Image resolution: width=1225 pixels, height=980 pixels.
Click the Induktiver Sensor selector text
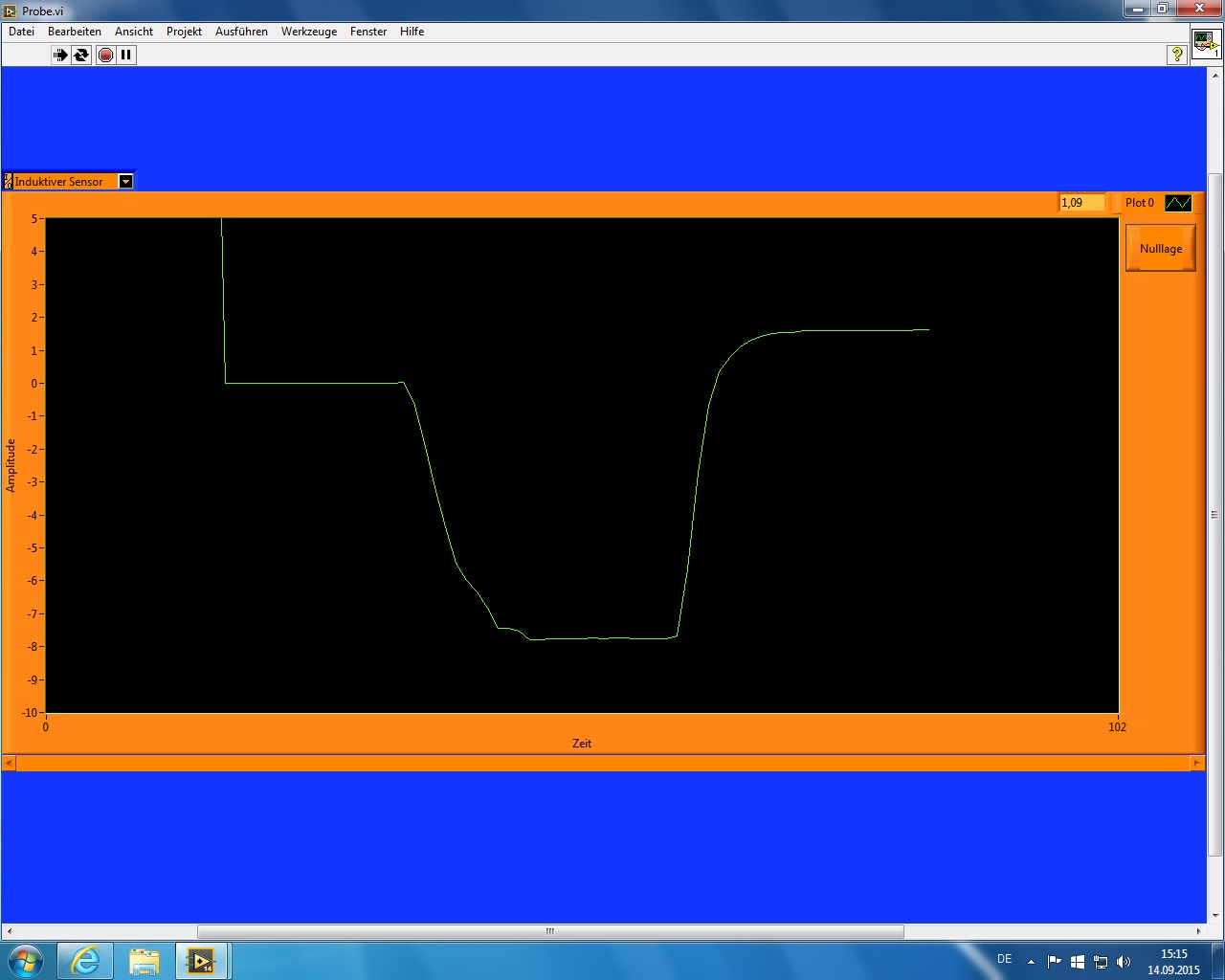pos(59,182)
